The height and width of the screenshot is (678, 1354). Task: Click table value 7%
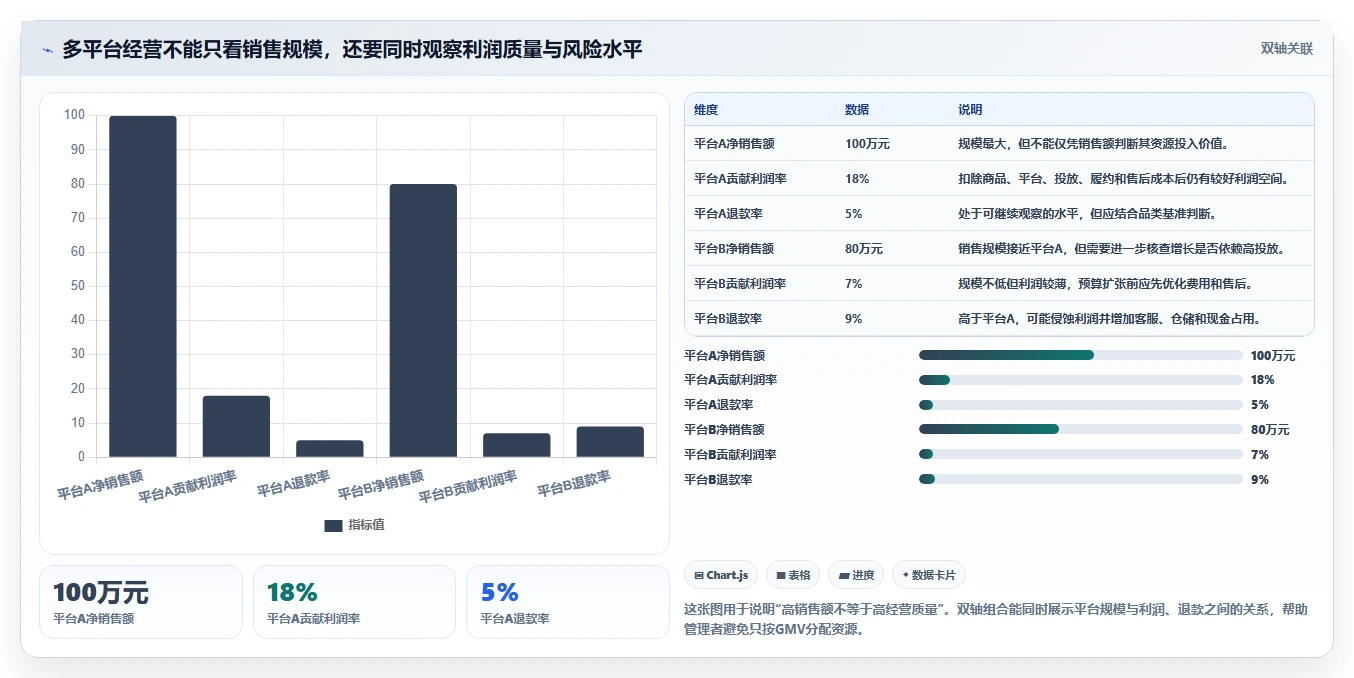[x=854, y=284]
